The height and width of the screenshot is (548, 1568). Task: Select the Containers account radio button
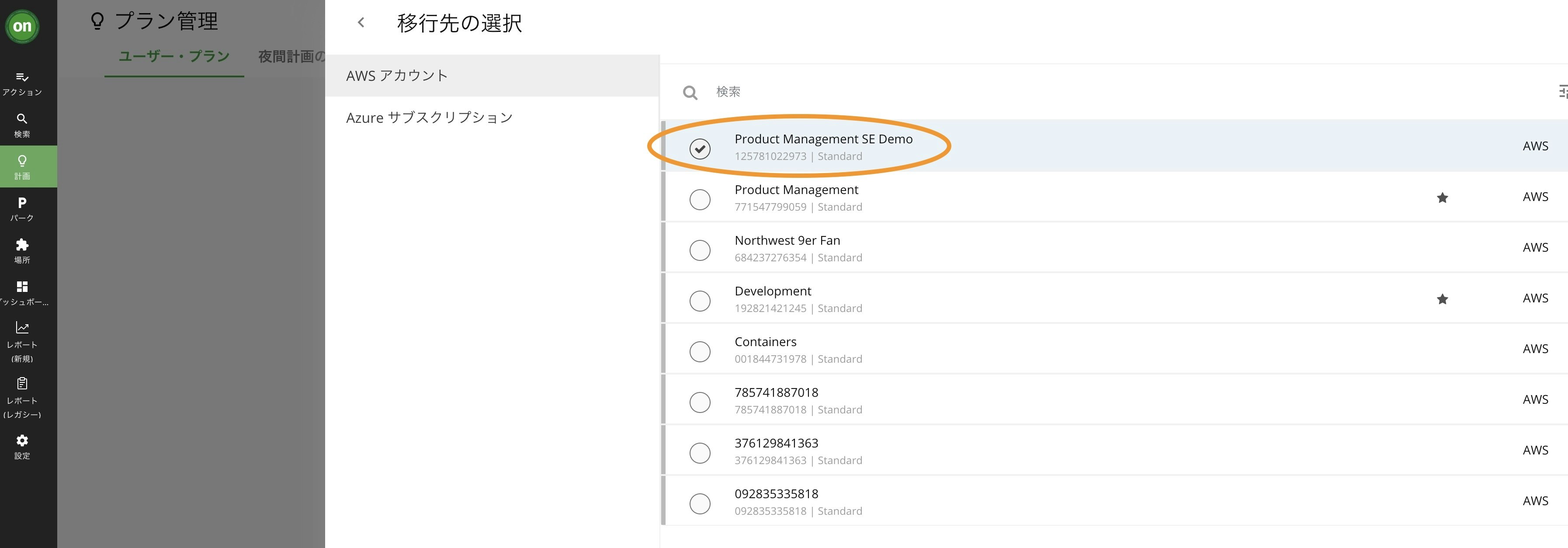tap(699, 351)
